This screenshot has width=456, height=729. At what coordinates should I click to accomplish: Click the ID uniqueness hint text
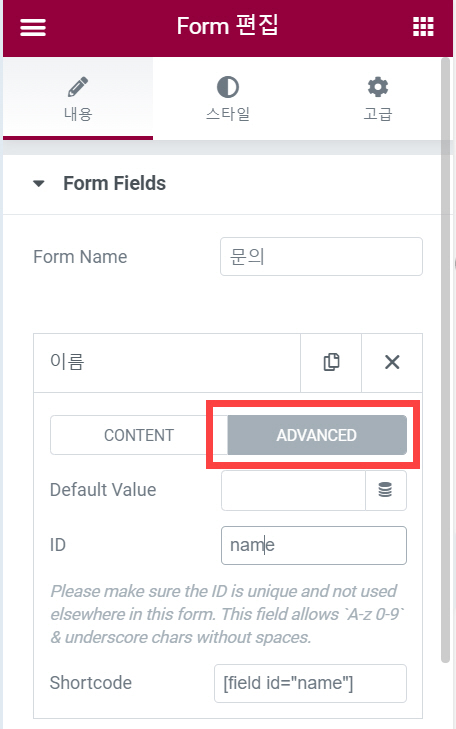tap(227, 614)
